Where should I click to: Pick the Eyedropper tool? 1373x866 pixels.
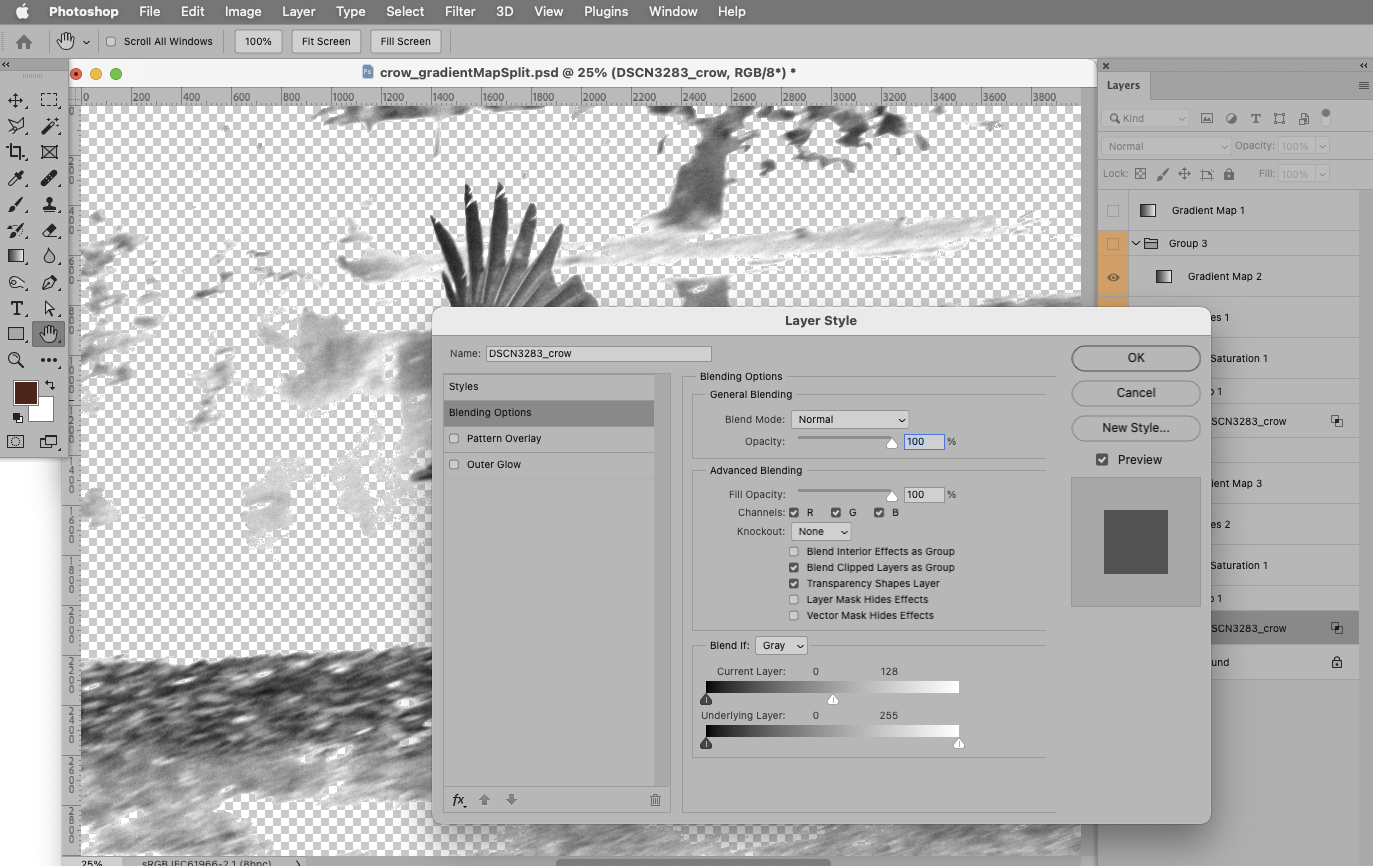[x=14, y=178]
